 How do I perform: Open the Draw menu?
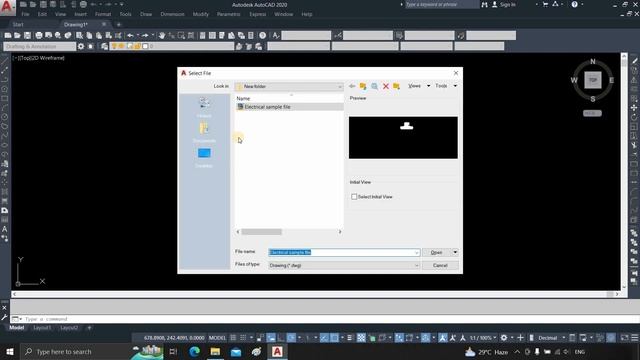tap(146, 14)
